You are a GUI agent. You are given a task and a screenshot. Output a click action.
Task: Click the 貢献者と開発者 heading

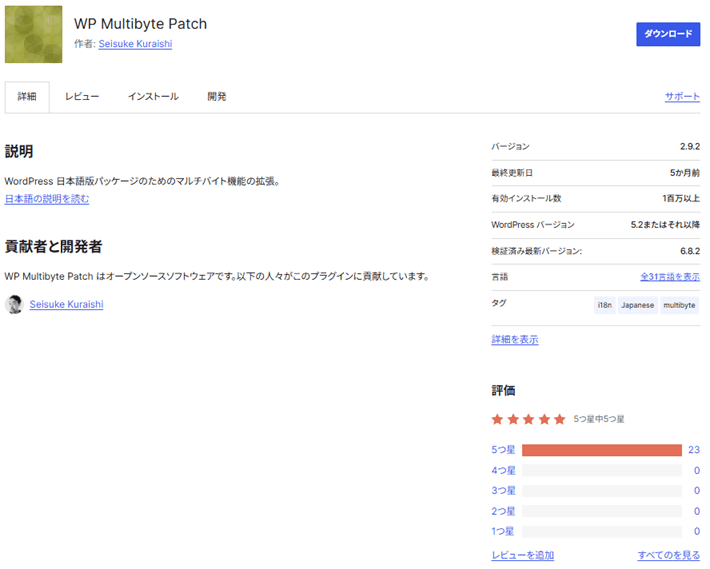53,247
